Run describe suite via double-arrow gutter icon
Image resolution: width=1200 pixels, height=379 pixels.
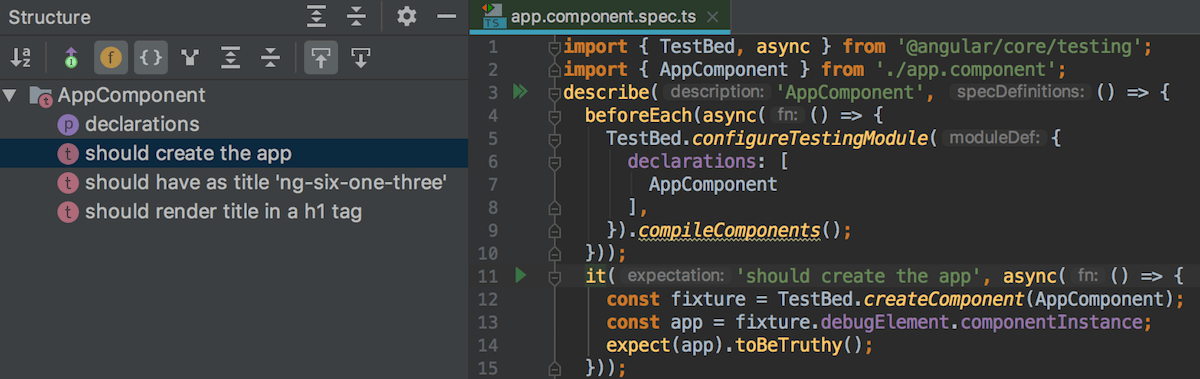519,93
